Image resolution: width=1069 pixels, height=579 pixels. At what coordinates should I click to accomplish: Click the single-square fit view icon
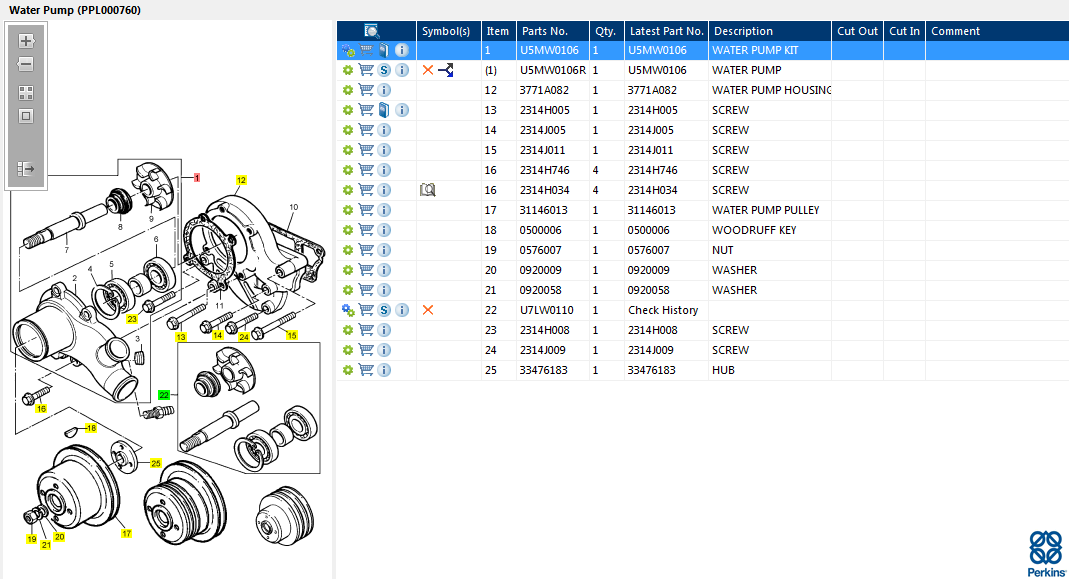[x=26, y=116]
